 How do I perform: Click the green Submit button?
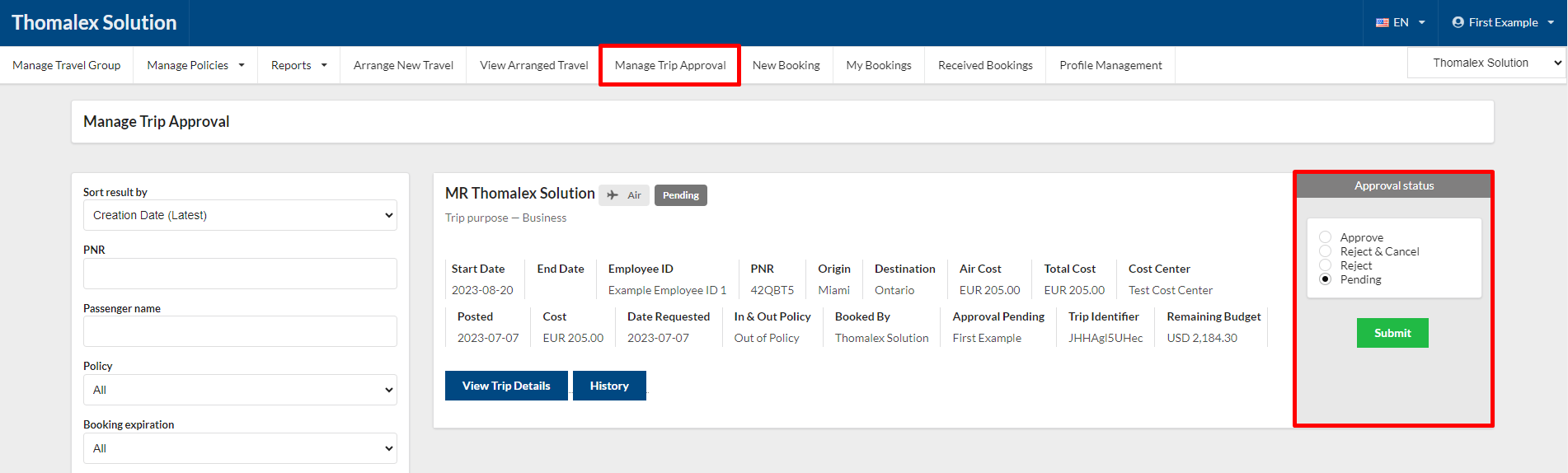(x=1392, y=333)
